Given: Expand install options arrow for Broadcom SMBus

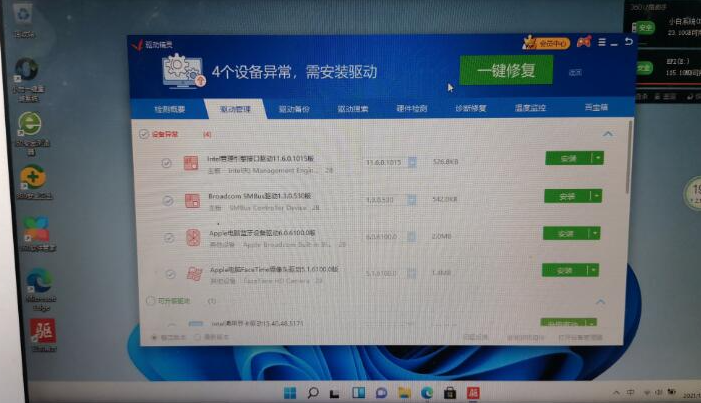Looking at the screenshot, I should [597, 196].
